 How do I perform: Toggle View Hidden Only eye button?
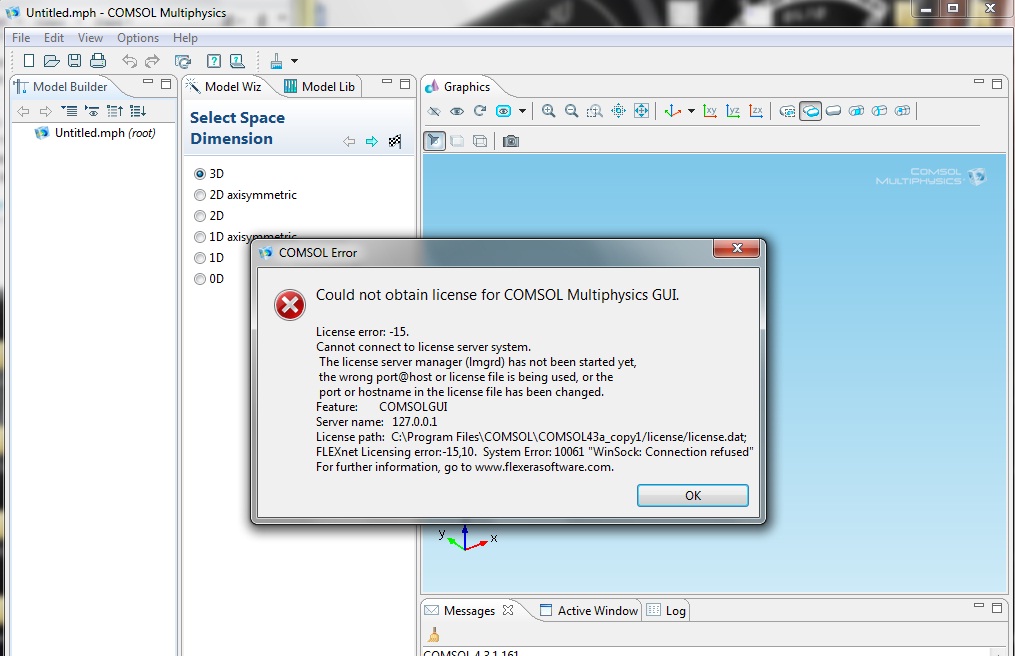tap(504, 111)
